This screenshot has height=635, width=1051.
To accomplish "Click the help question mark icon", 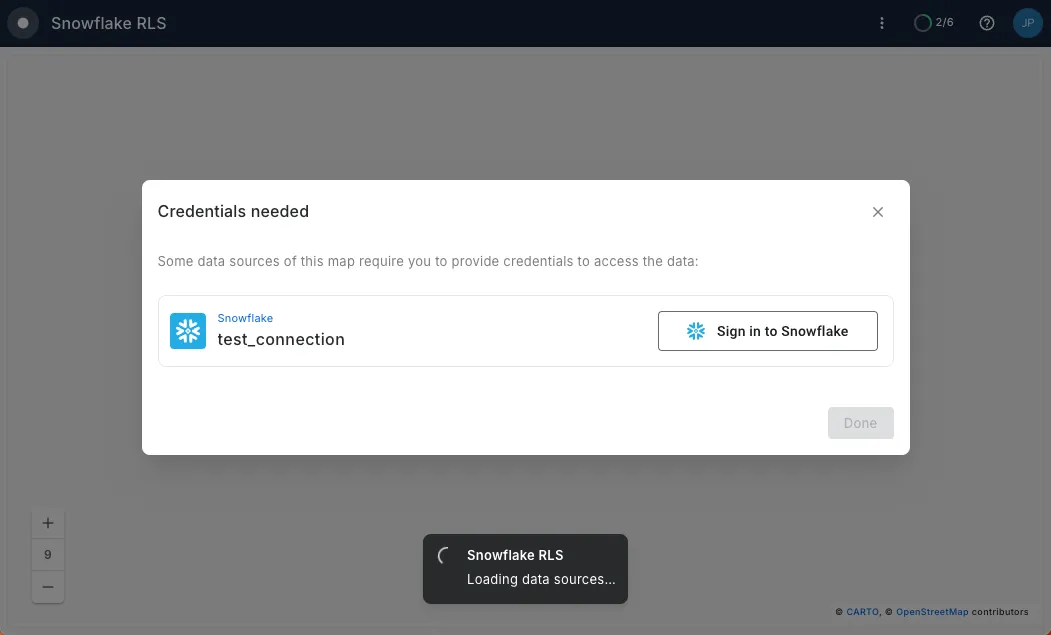I will pos(986,22).
